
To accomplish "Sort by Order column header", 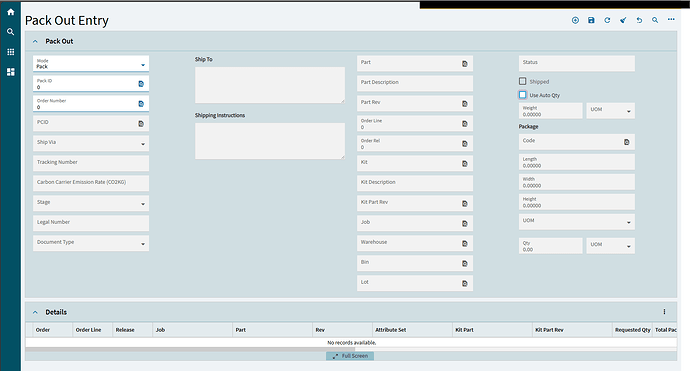I will (43, 330).
